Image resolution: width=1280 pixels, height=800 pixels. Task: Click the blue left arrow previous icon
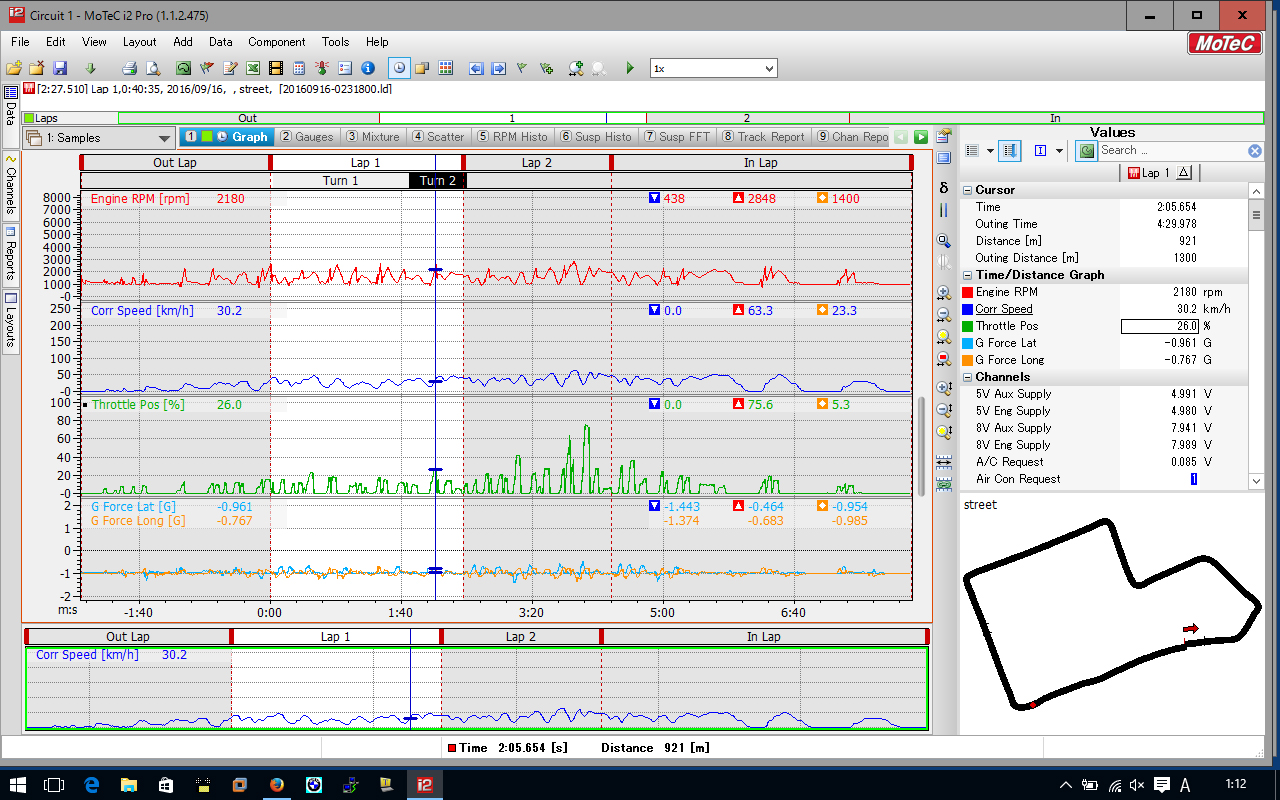tap(476, 68)
